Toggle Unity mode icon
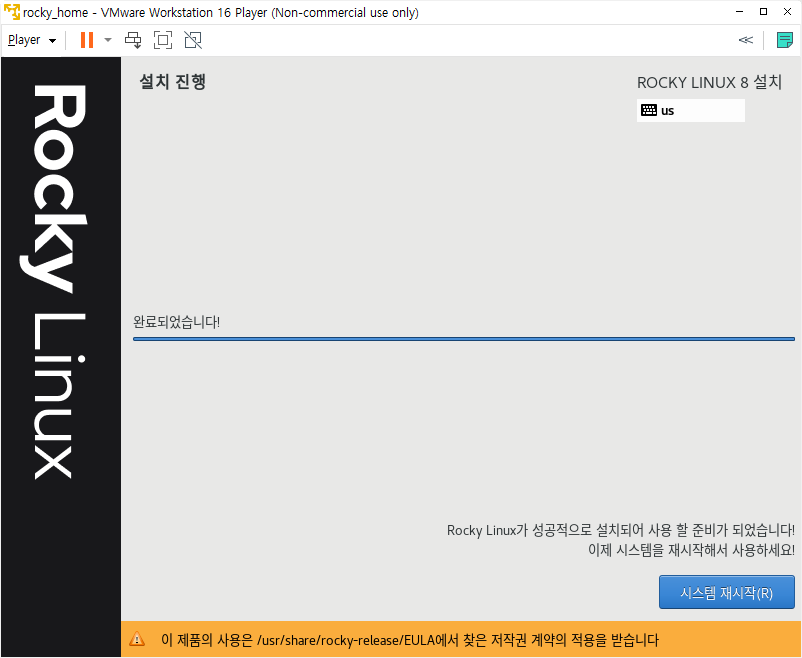The image size is (802, 658). pos(193,40)
